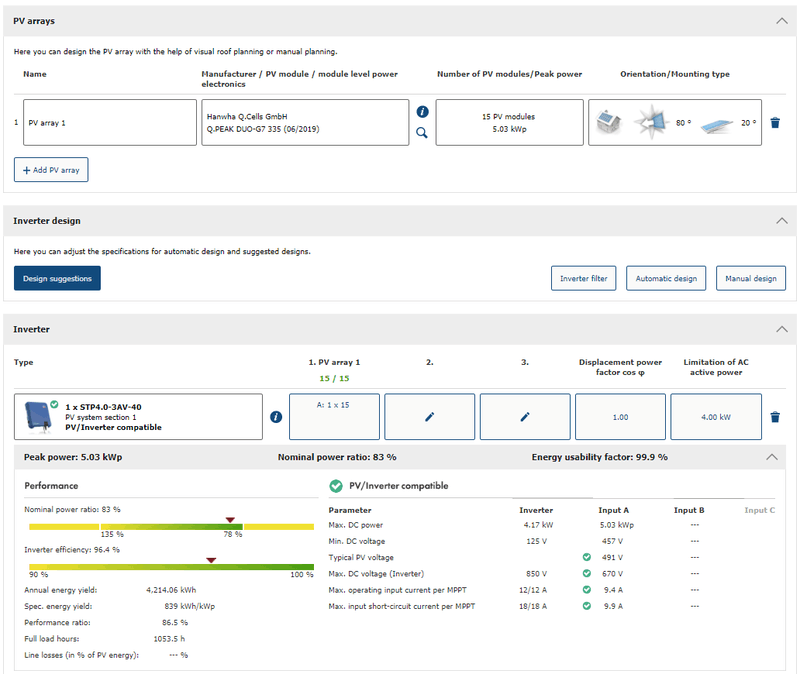Open the Inverter filter
The width and height of the screenshot is (800, 674).
pyautogui.click(x=583, y=278)
